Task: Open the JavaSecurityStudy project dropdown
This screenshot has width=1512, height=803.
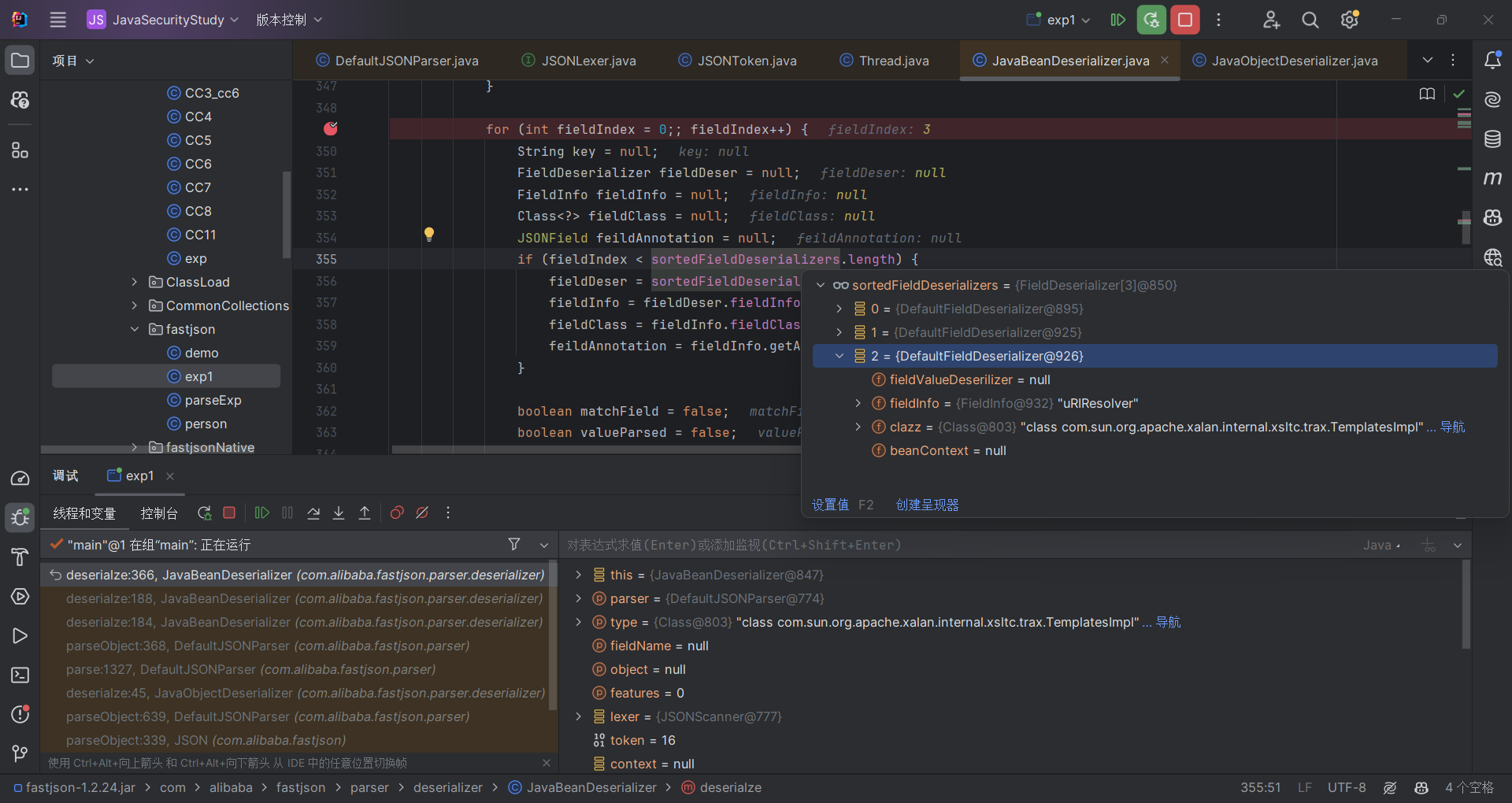Action: click(x=162, y=20)
